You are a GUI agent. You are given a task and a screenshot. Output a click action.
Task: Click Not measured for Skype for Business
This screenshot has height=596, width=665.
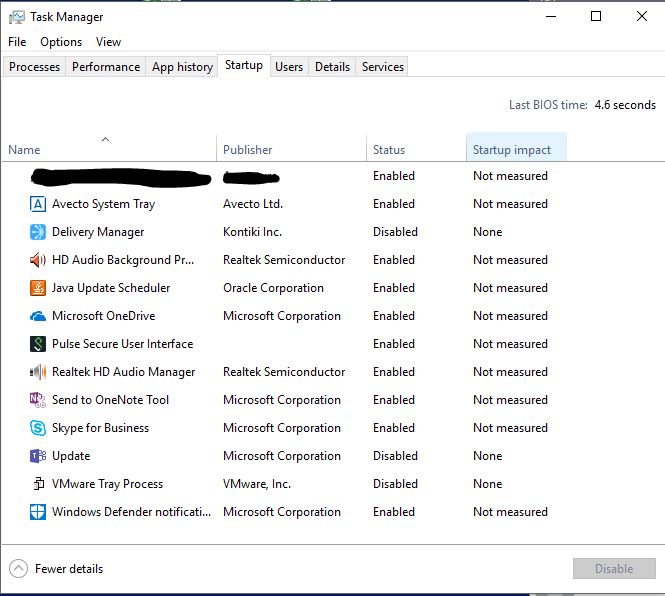[x=510, y=428]
